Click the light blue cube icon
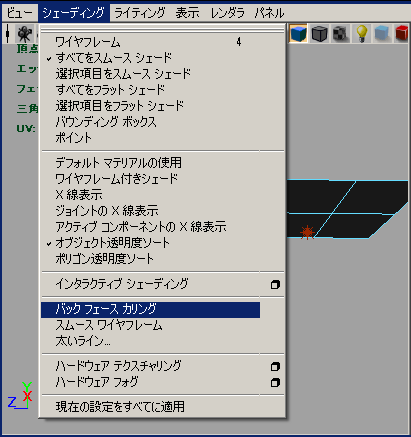 click(382, 33)
